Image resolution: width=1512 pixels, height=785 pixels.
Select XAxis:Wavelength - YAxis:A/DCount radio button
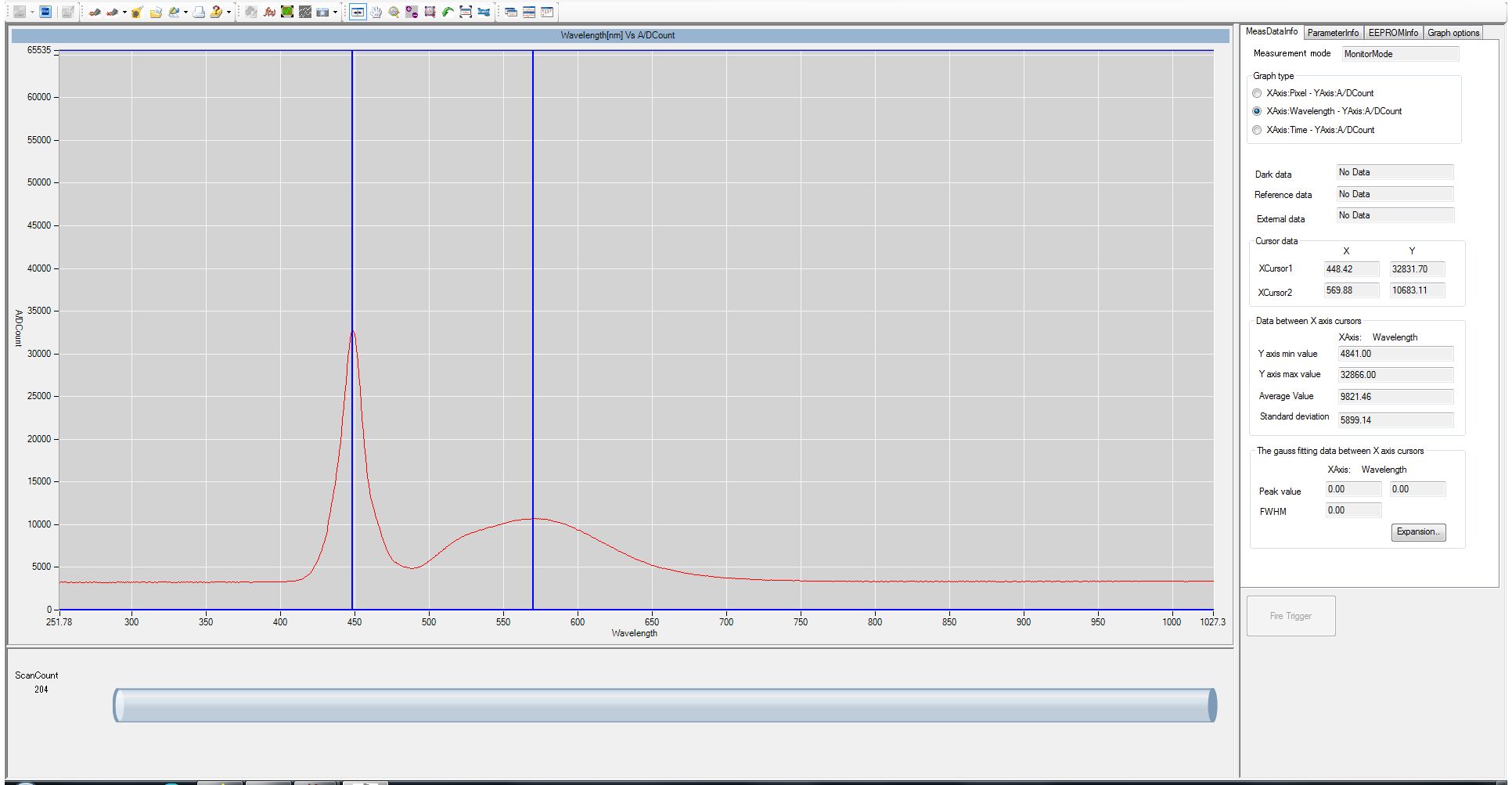1257,111
